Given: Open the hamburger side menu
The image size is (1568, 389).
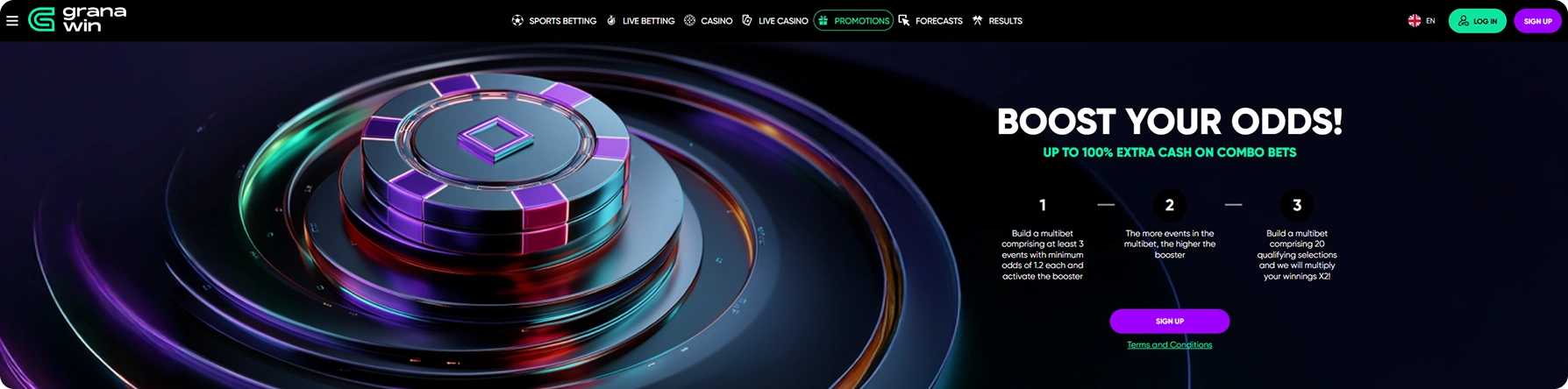Looking at the screenshot, I should click(x=12, y=20).
